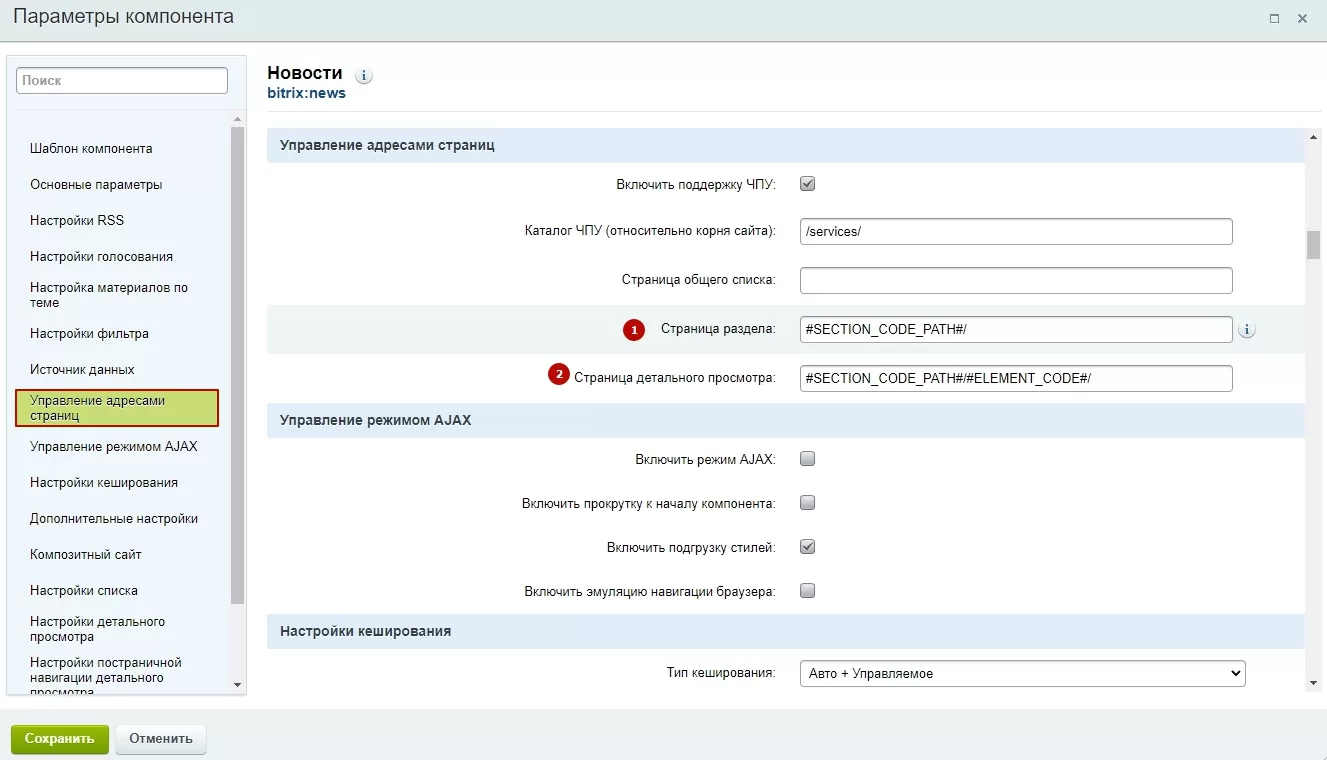Click the main panel scrollbar down arrow

click(x=1314, y=683)
